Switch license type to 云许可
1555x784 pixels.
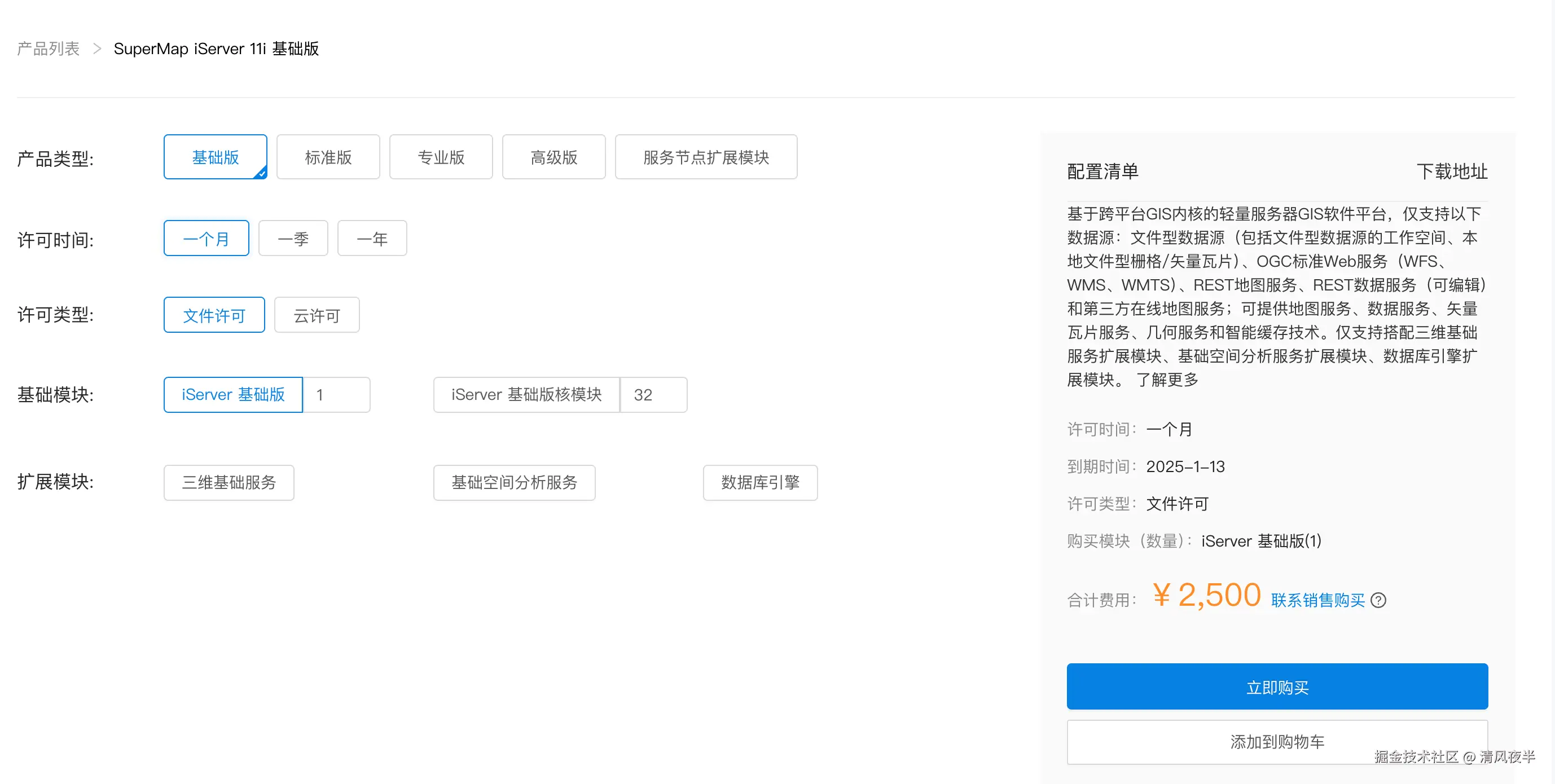pos(317,315)
